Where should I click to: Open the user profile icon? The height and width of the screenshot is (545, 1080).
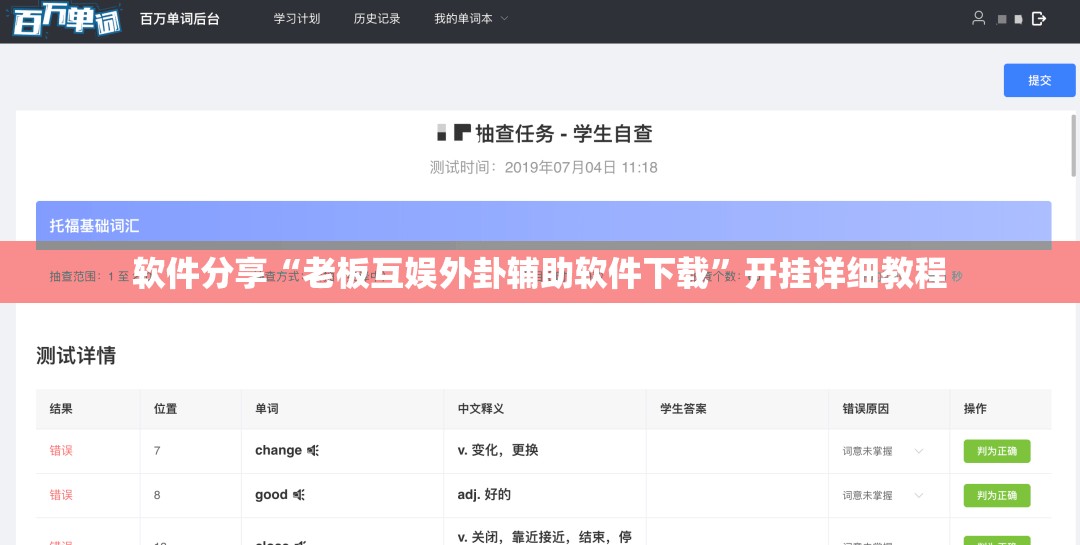point(978,19)
